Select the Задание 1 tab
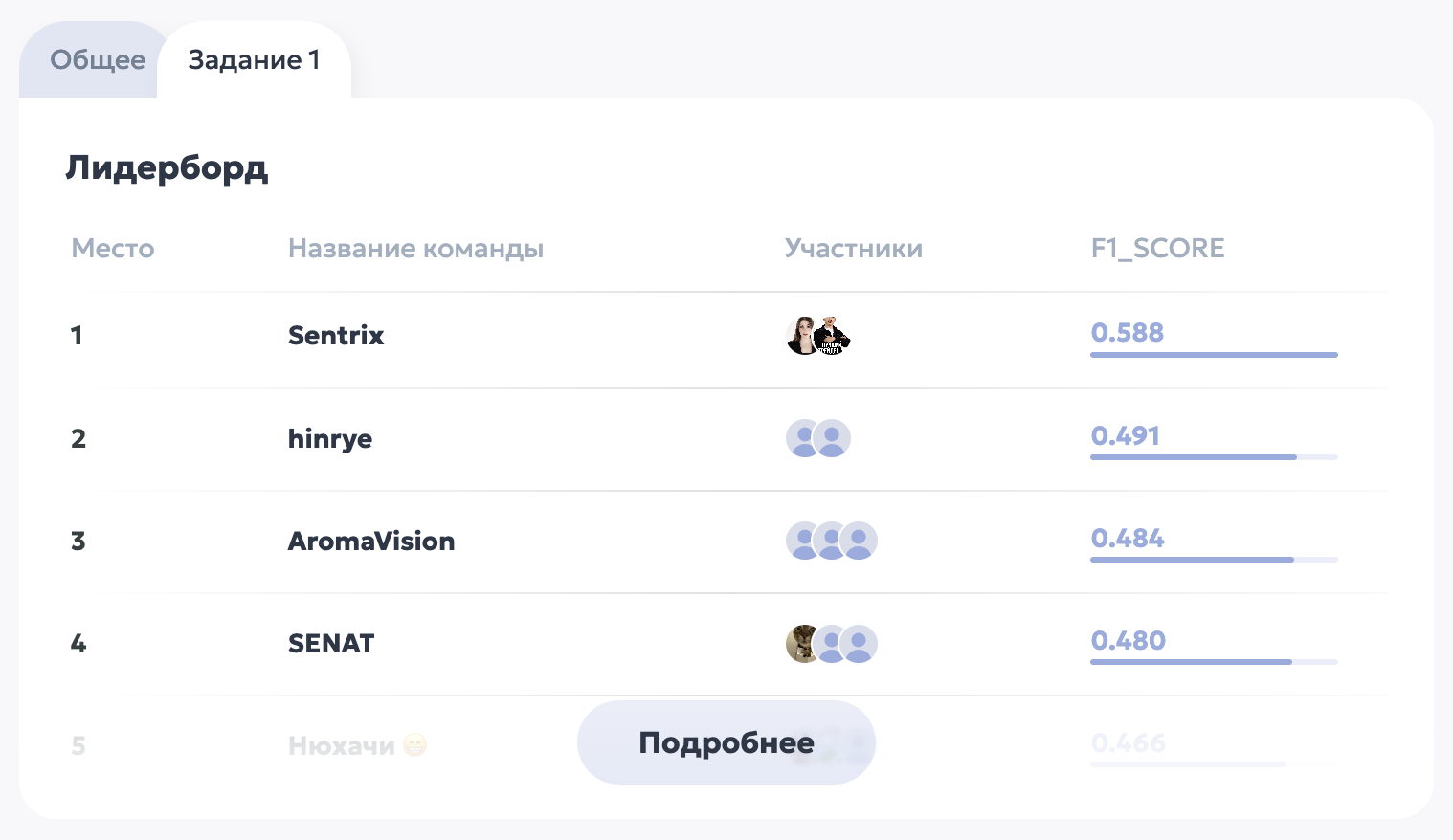Screen dimensions: 1453x840 coord(254,59)
